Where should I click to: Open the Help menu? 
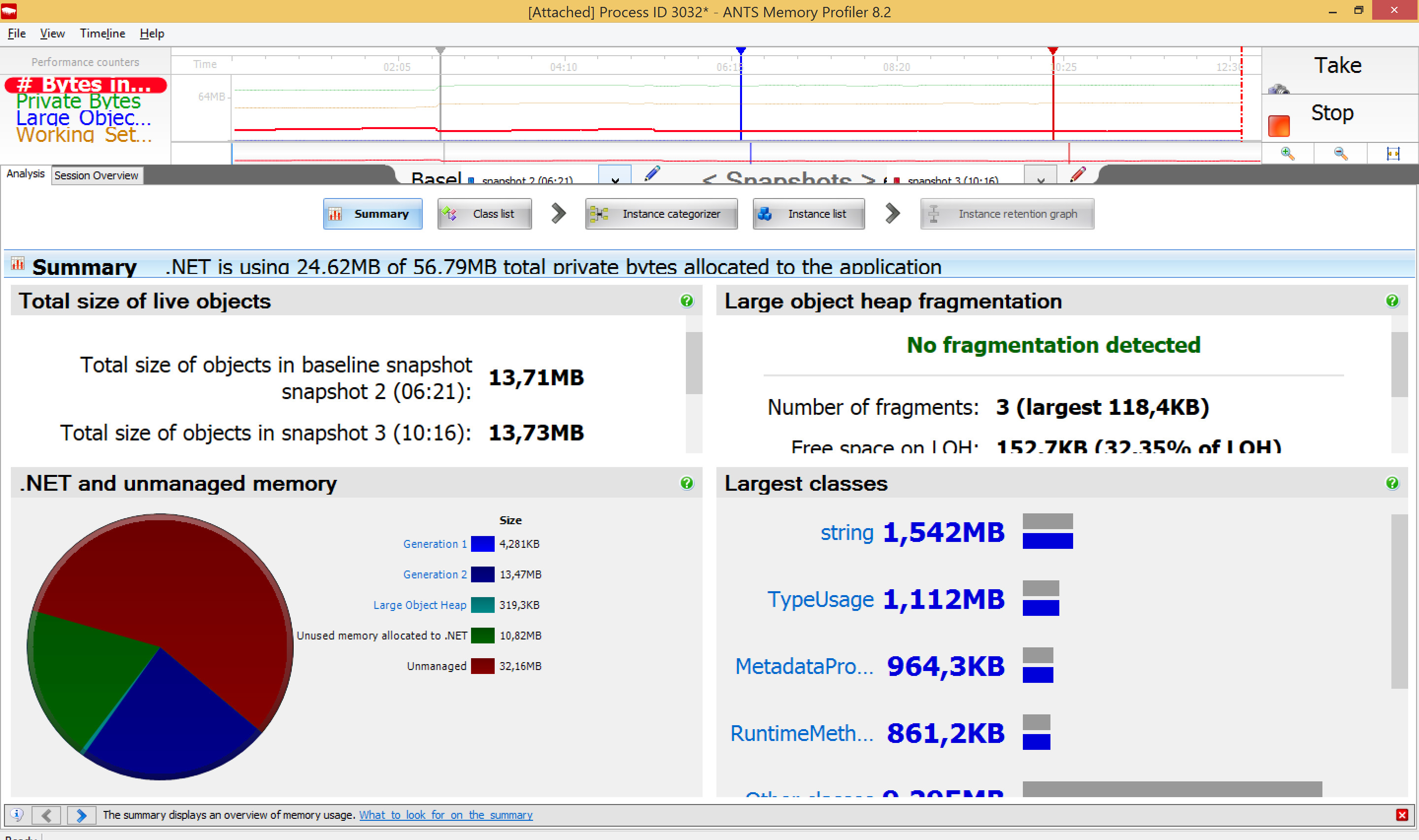pyautogui.click(x=152, y=34)
